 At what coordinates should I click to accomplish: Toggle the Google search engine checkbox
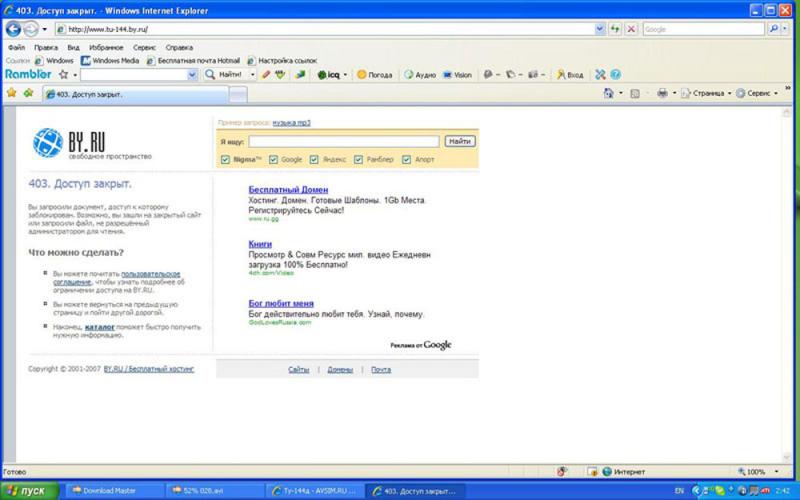pyautogui.click(x=273, y=160)
